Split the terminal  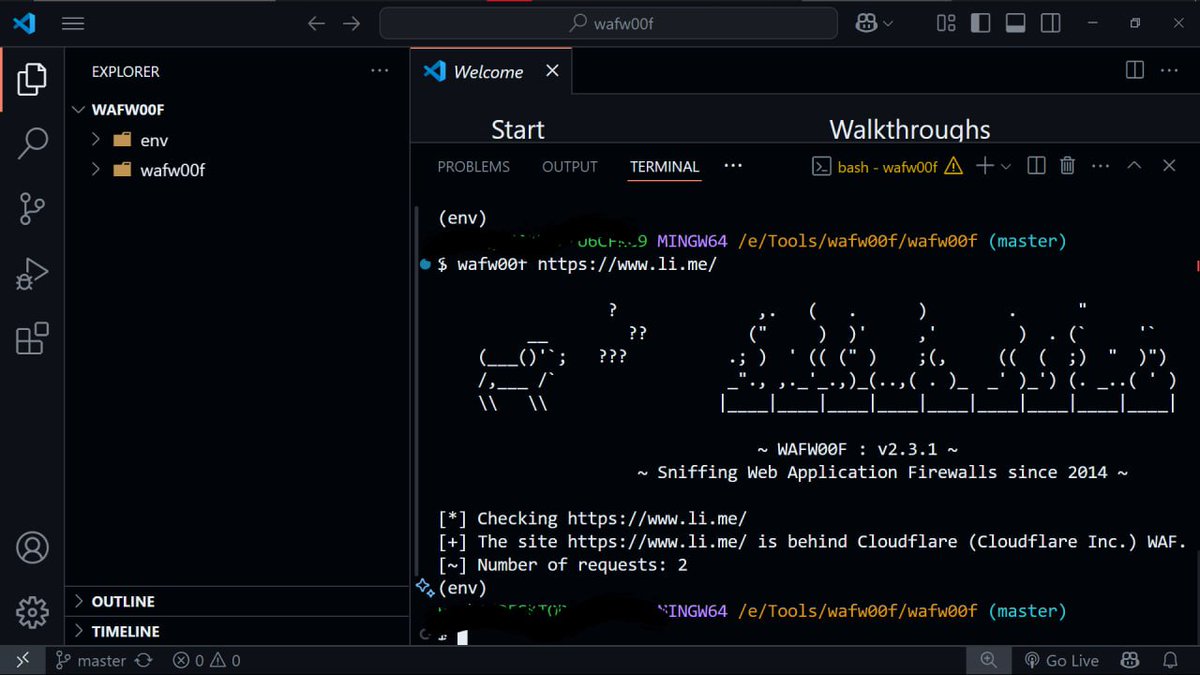[x=1037, y=166]
